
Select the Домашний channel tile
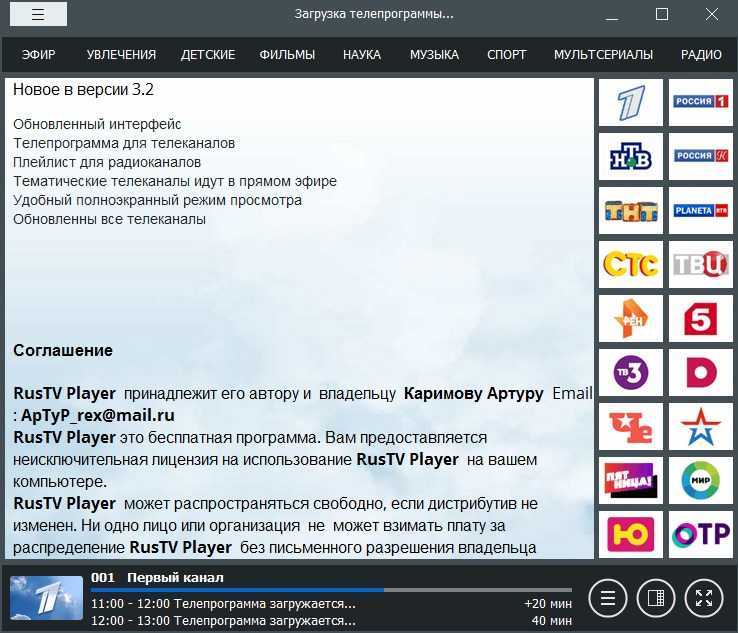point(701,372)
